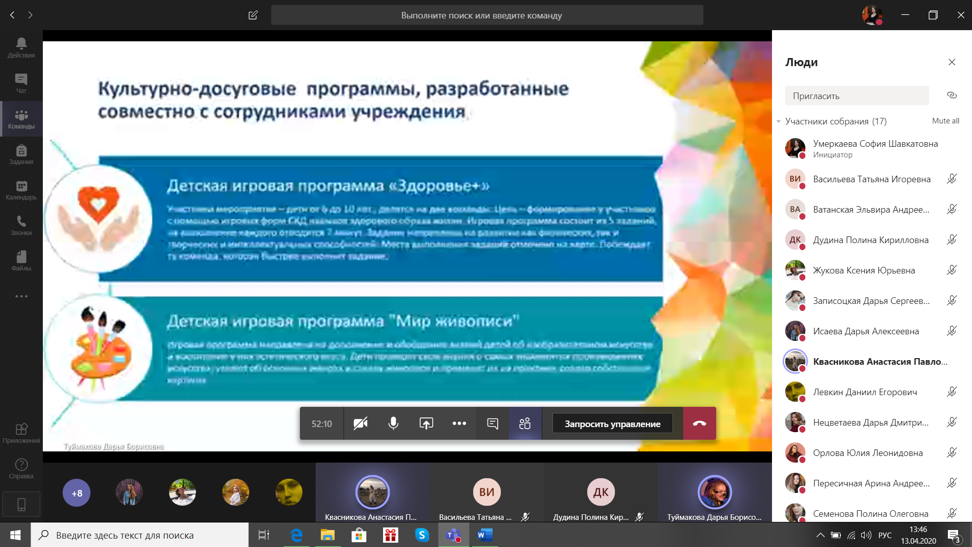The image size is (972, 547).
Task: Copy meeting join link icon
Action: click(952, 96)
